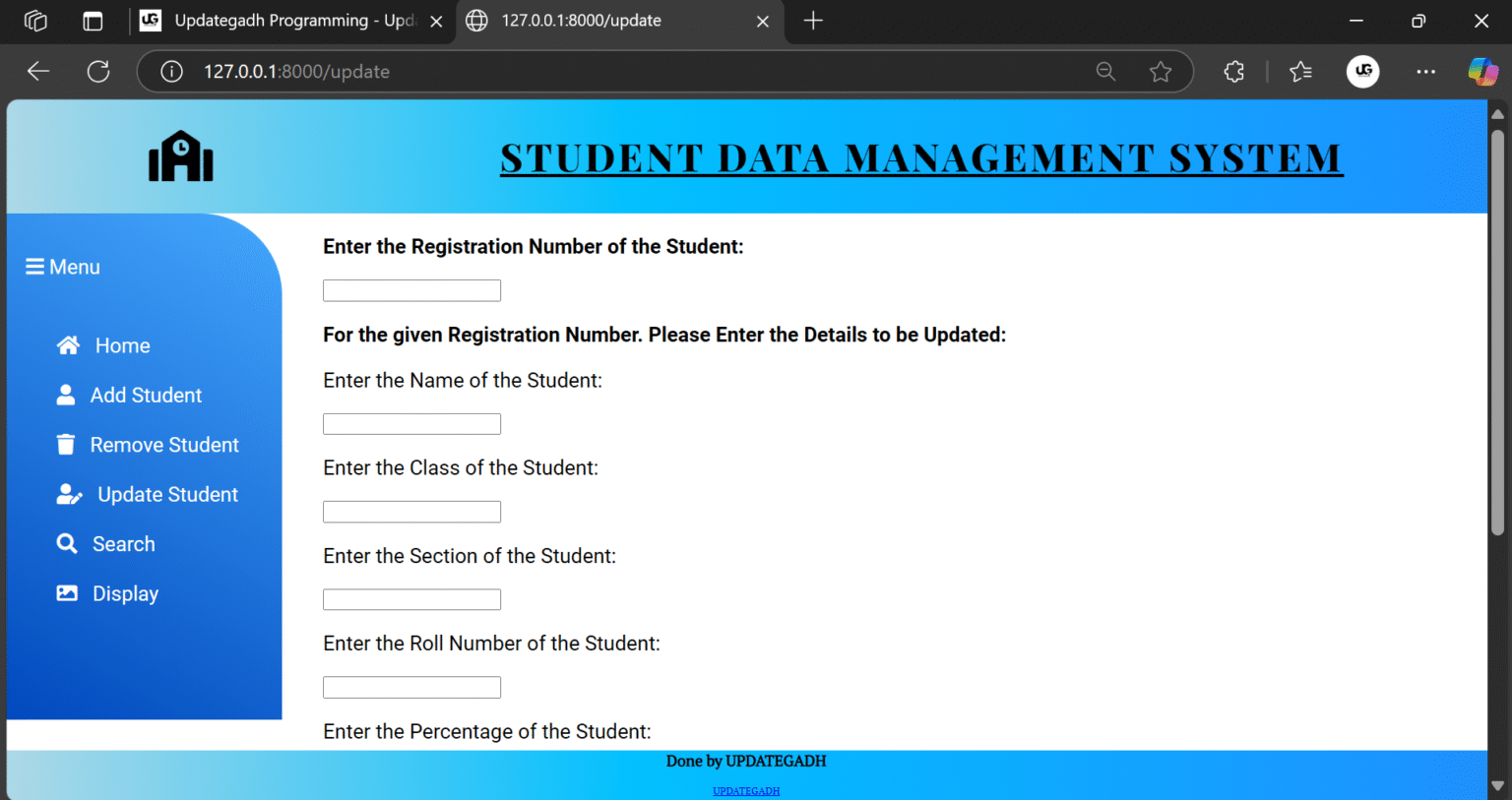1512x800 pixels.
Task: Click the page refresh button
Action: [98, 71]
